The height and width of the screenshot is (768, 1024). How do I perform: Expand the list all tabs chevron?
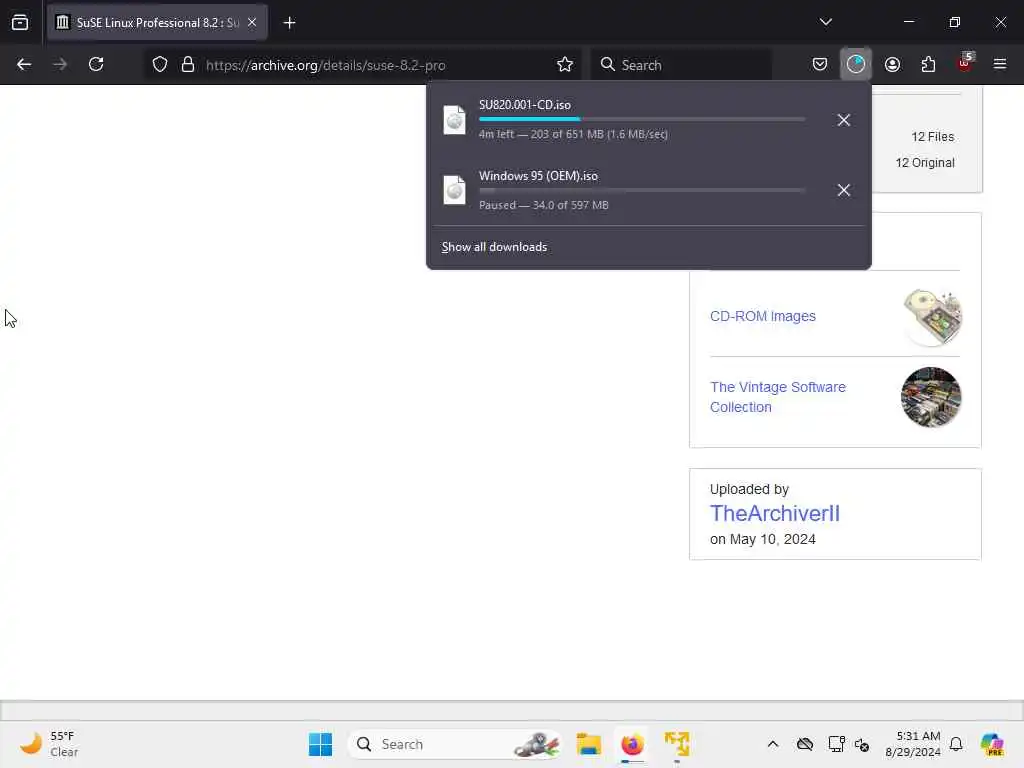(x=825, y=22)
